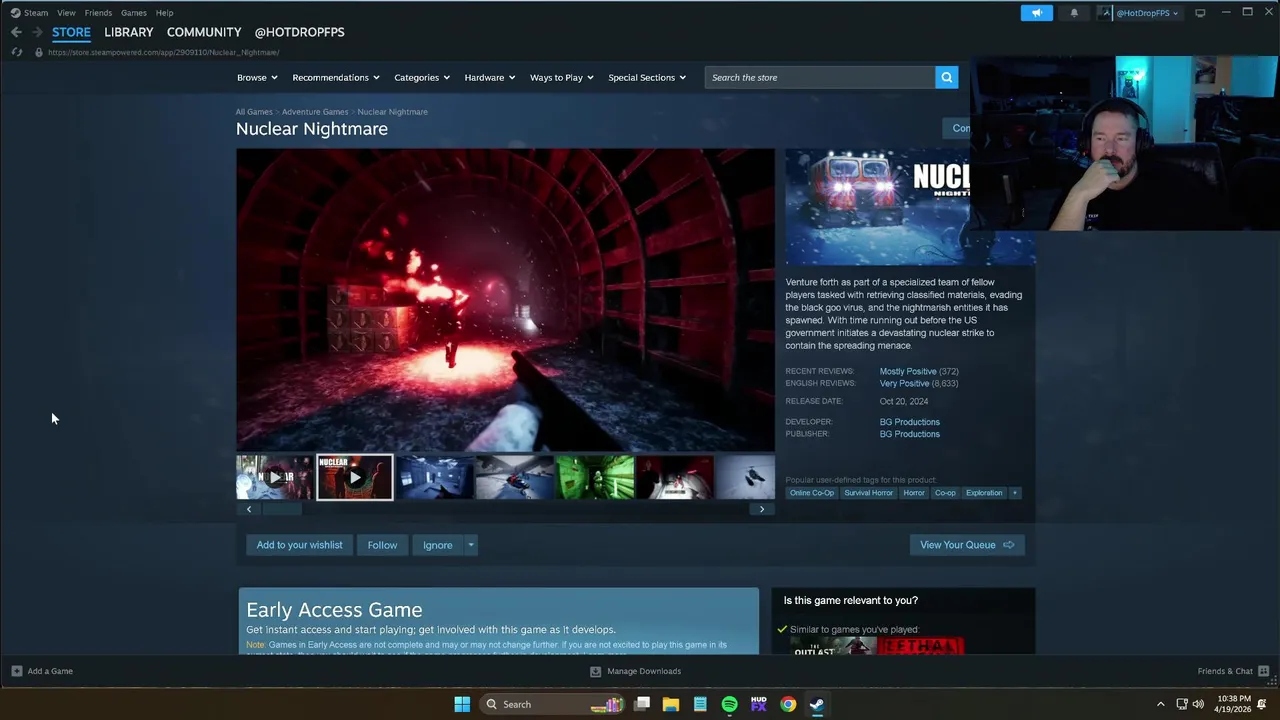Select the Online Co-Op tag

tap(811, 493)
